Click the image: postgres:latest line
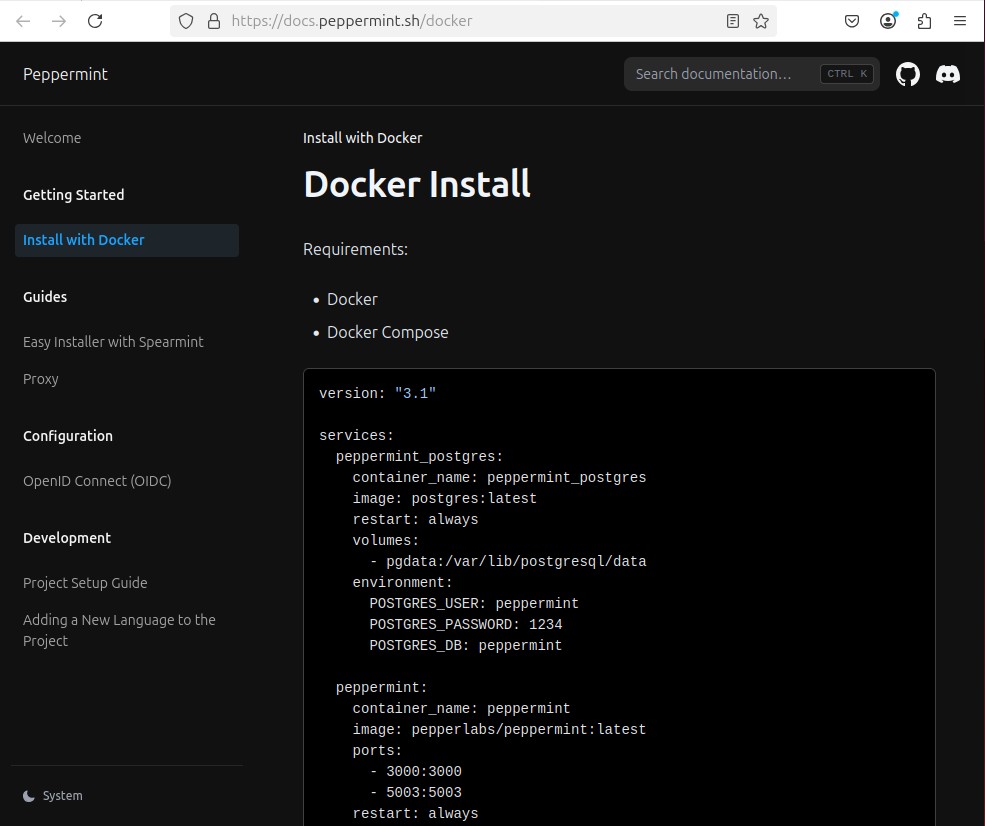The height and width of the screenshot is (826, 985). tap(445, 499)
